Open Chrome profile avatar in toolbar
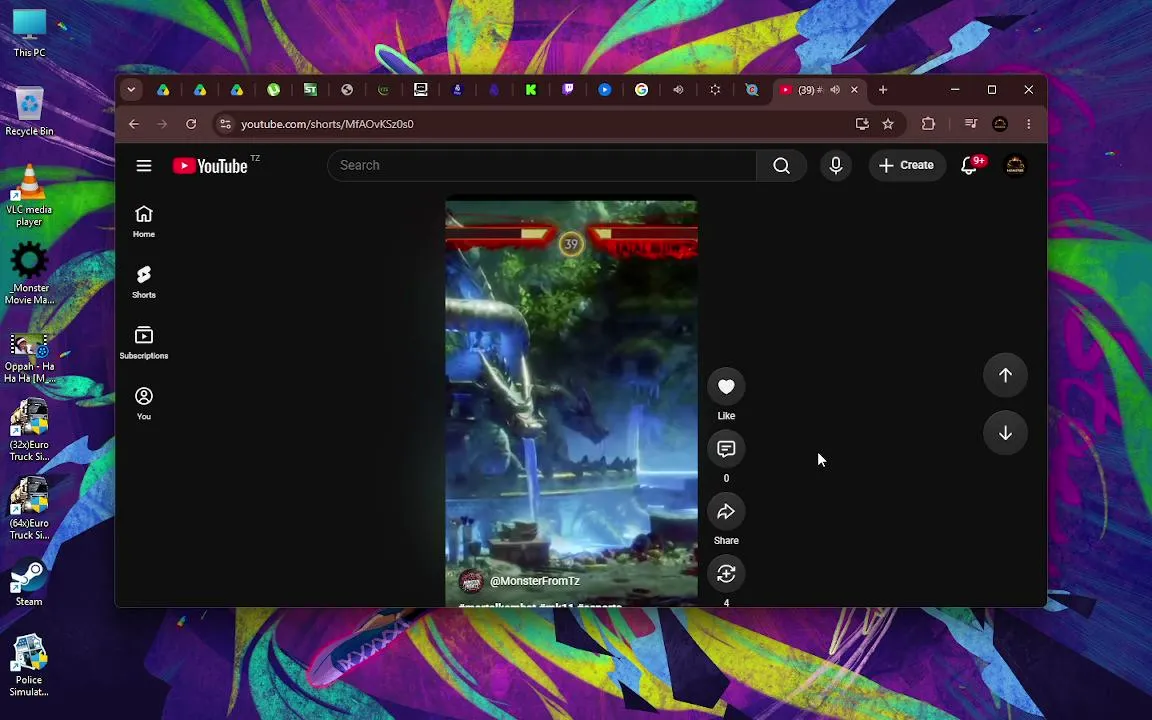The image size is (1152, 720). 1000,124
